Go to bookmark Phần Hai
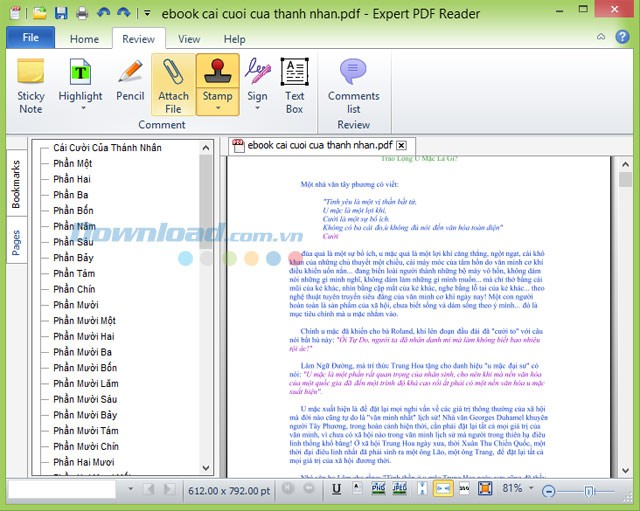640x511 pixels. [x=72, y=179]
